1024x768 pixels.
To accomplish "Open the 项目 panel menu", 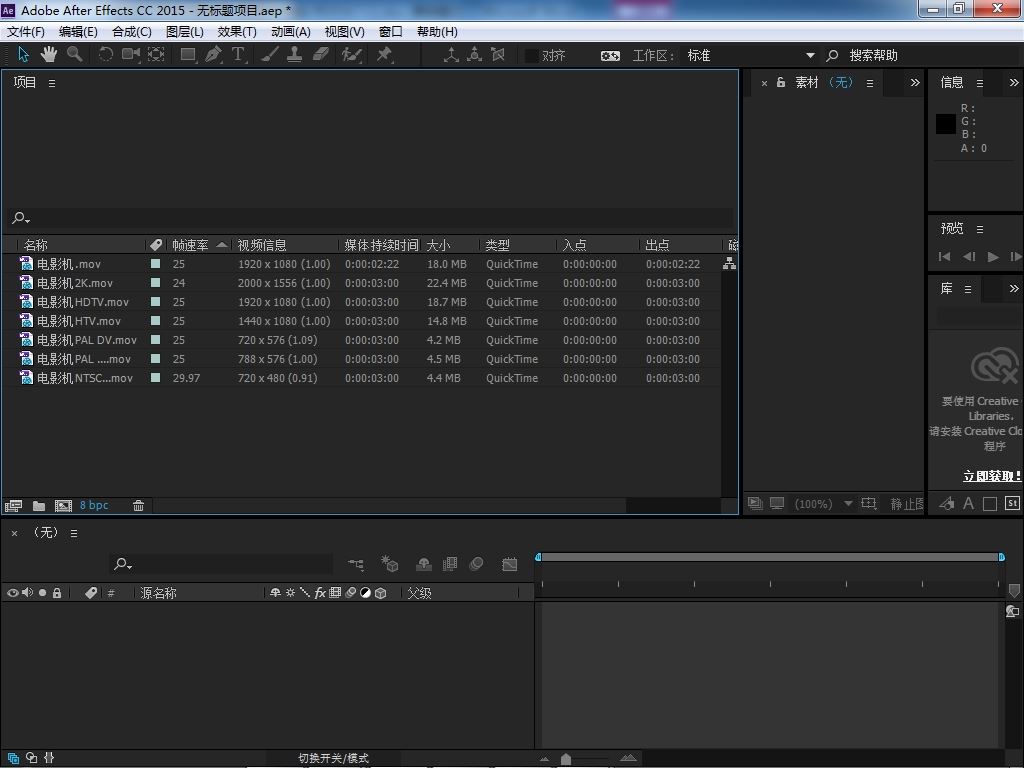I will [x=52, y=84].
